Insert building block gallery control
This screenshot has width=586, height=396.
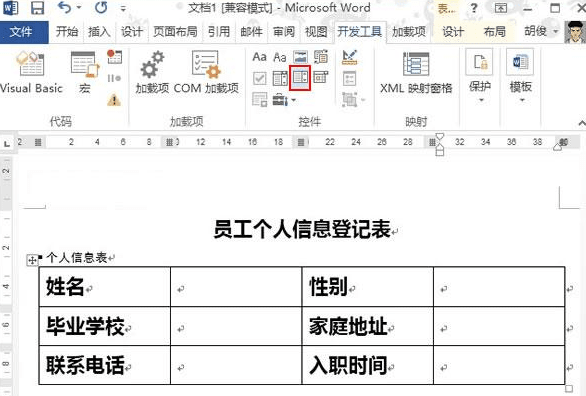[x=321, y=57]
